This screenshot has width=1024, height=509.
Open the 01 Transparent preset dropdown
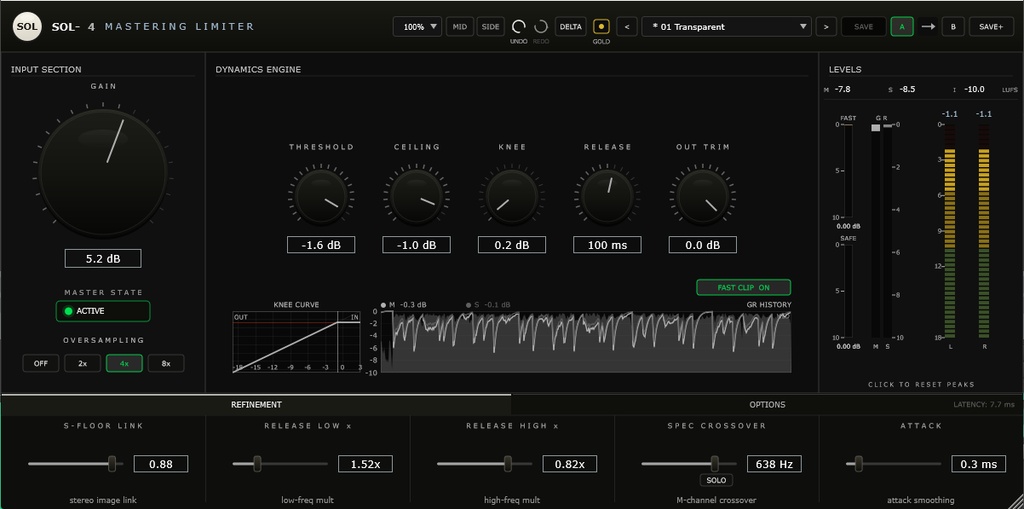[x=726, y=27]
